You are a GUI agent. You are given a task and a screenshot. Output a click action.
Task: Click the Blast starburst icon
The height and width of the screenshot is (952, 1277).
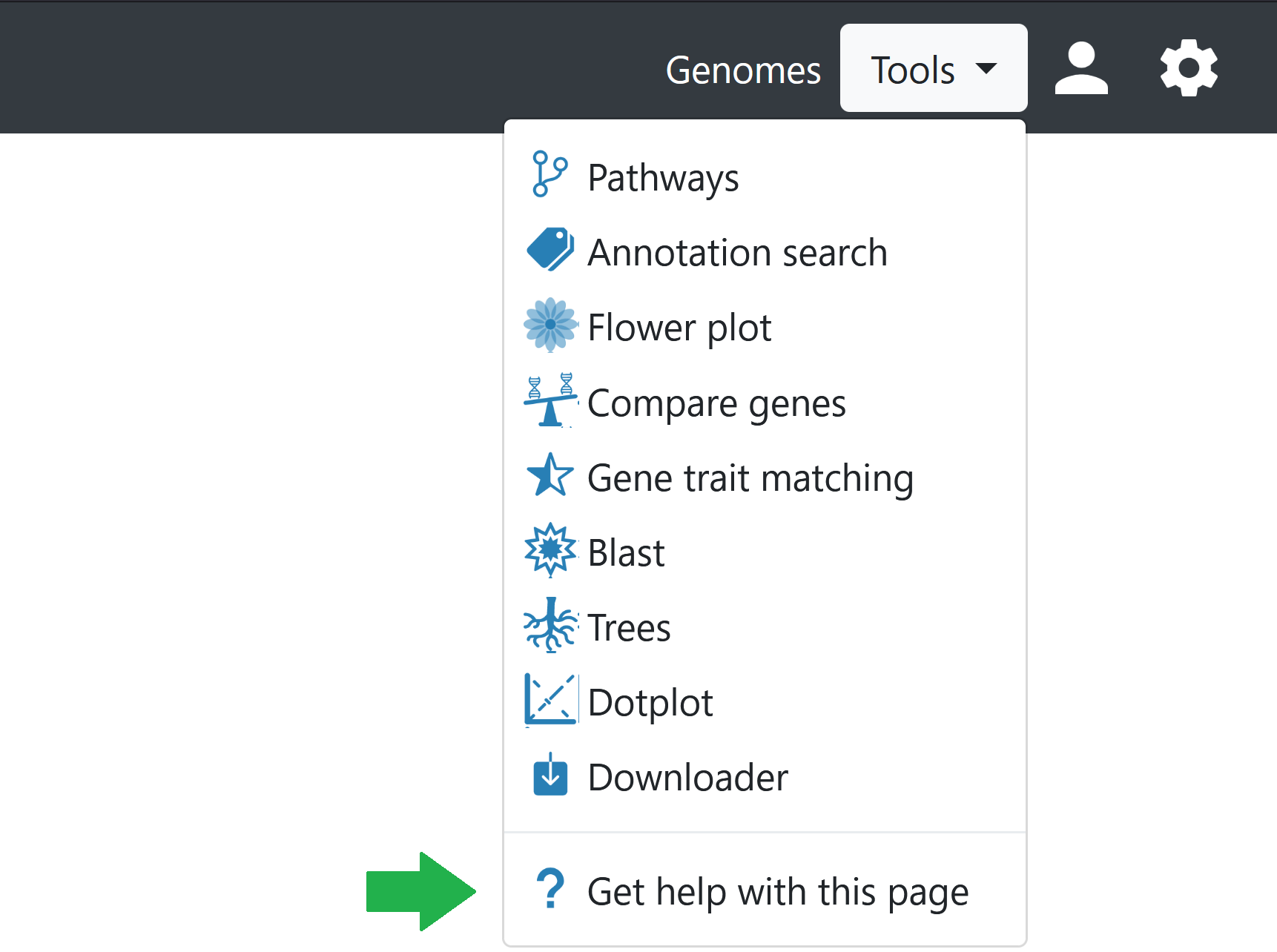(550, 551)
